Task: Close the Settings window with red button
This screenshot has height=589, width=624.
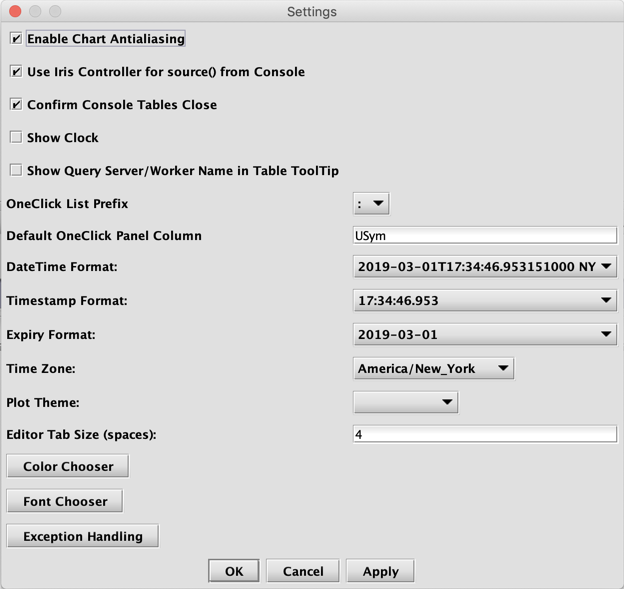Action: 15,11
